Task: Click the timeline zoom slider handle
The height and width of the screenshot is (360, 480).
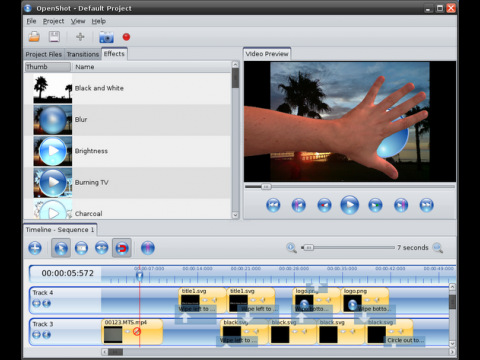Action: click(309, 248)
